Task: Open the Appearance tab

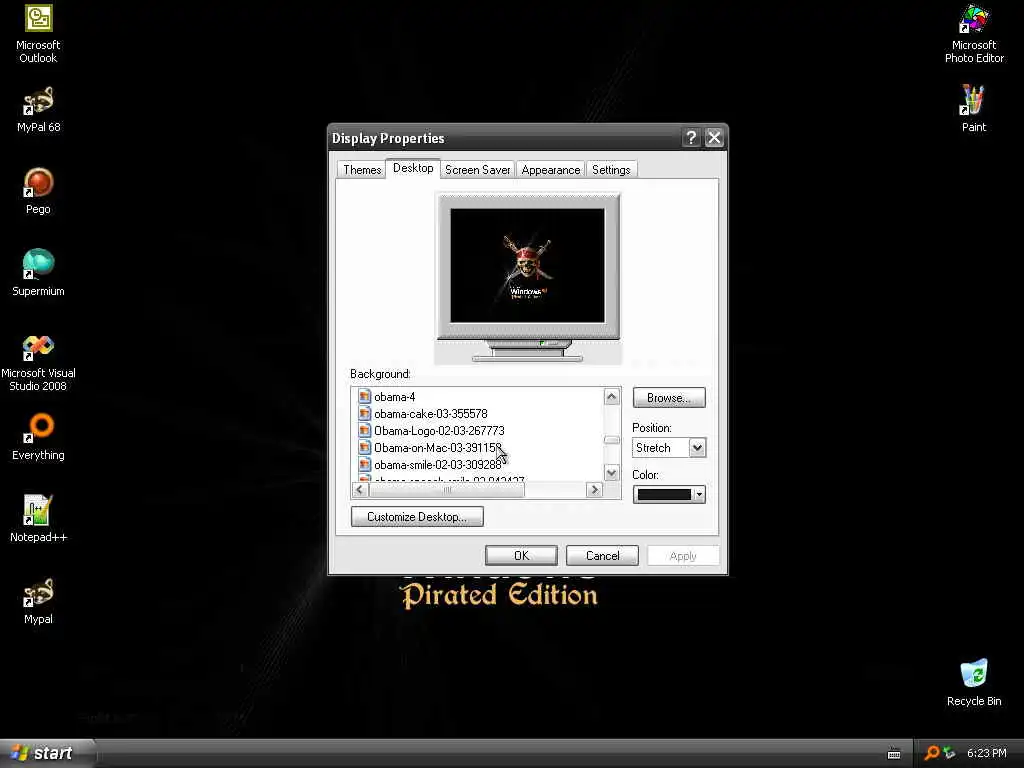Action: [x=551, y=170]
